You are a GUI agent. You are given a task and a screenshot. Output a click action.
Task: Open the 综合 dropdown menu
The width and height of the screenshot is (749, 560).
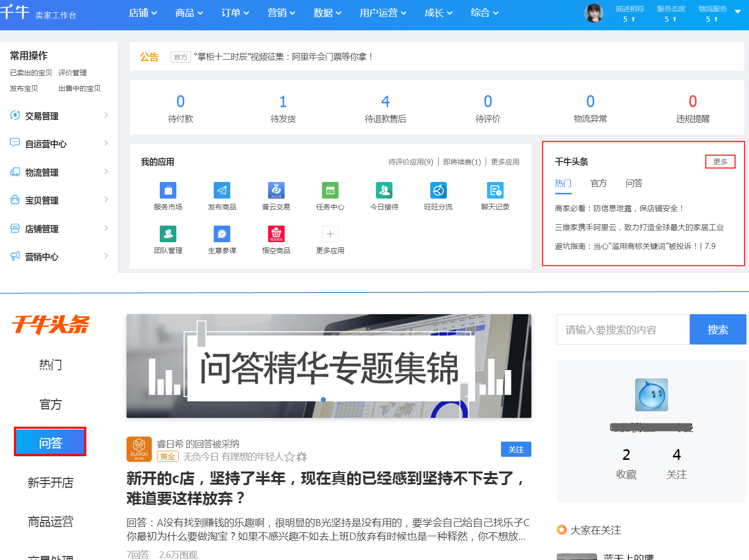(x=484, y=13)
